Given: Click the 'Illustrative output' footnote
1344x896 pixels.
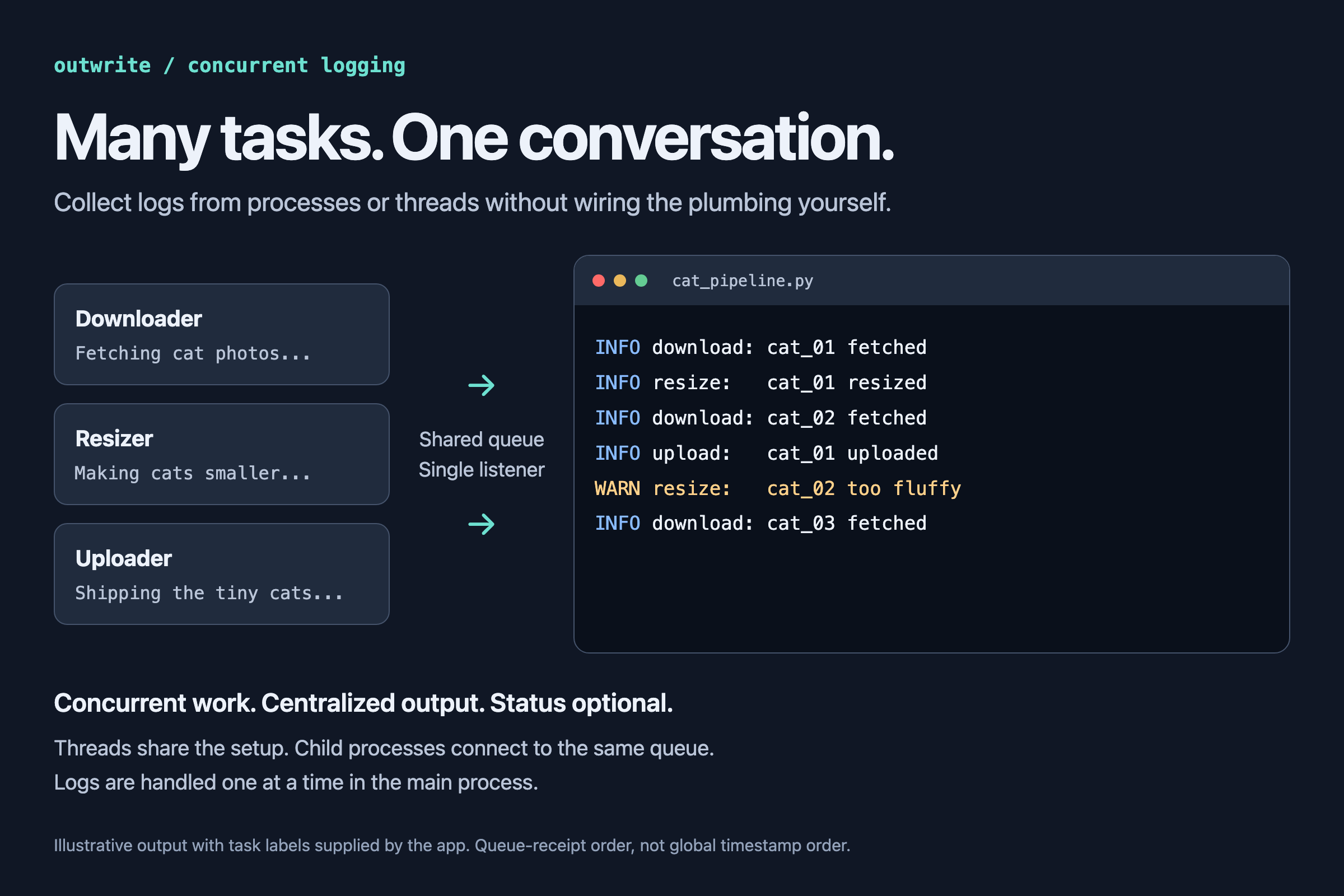Looking at the screenshot, I should tap(452, 846).
